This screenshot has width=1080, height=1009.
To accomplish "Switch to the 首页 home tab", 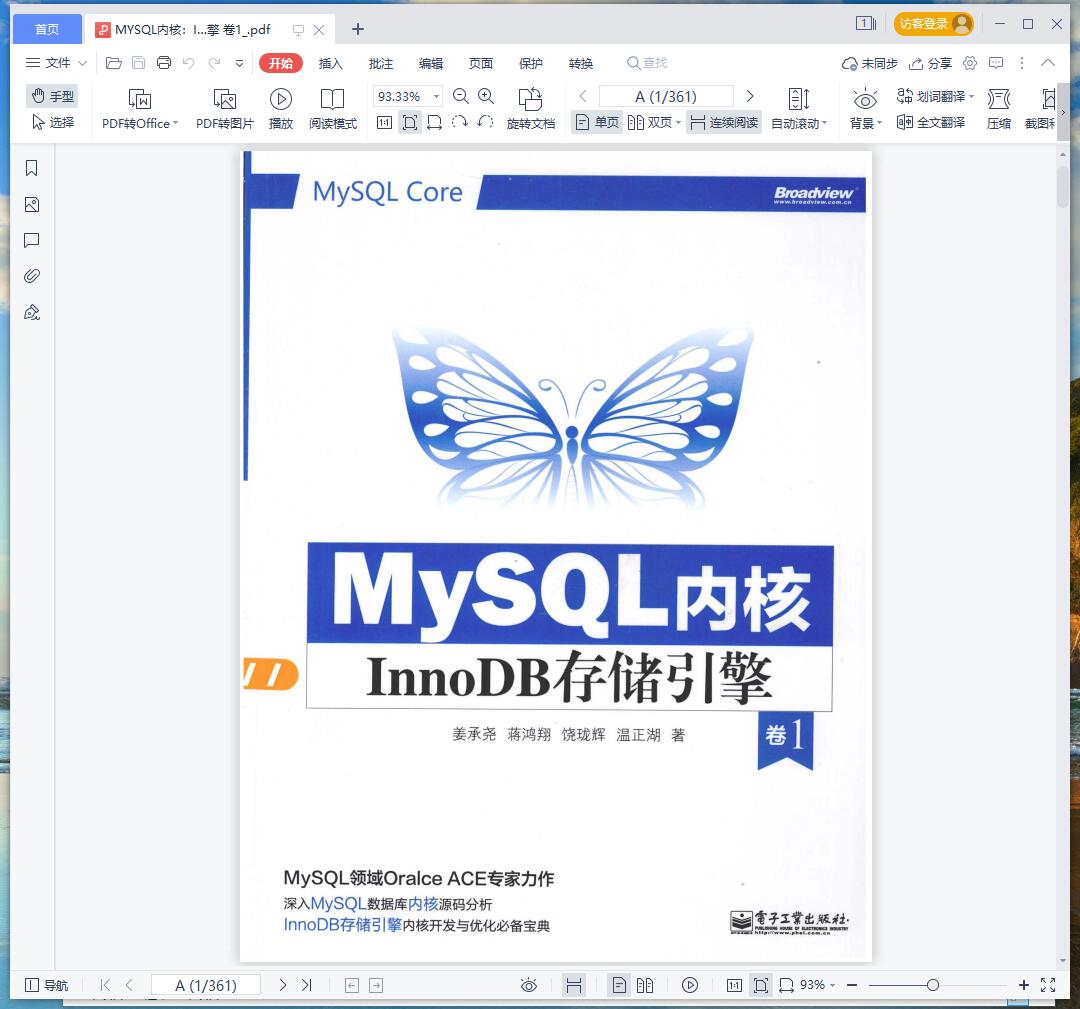I will pyautogui.click(x=47, y=29).
